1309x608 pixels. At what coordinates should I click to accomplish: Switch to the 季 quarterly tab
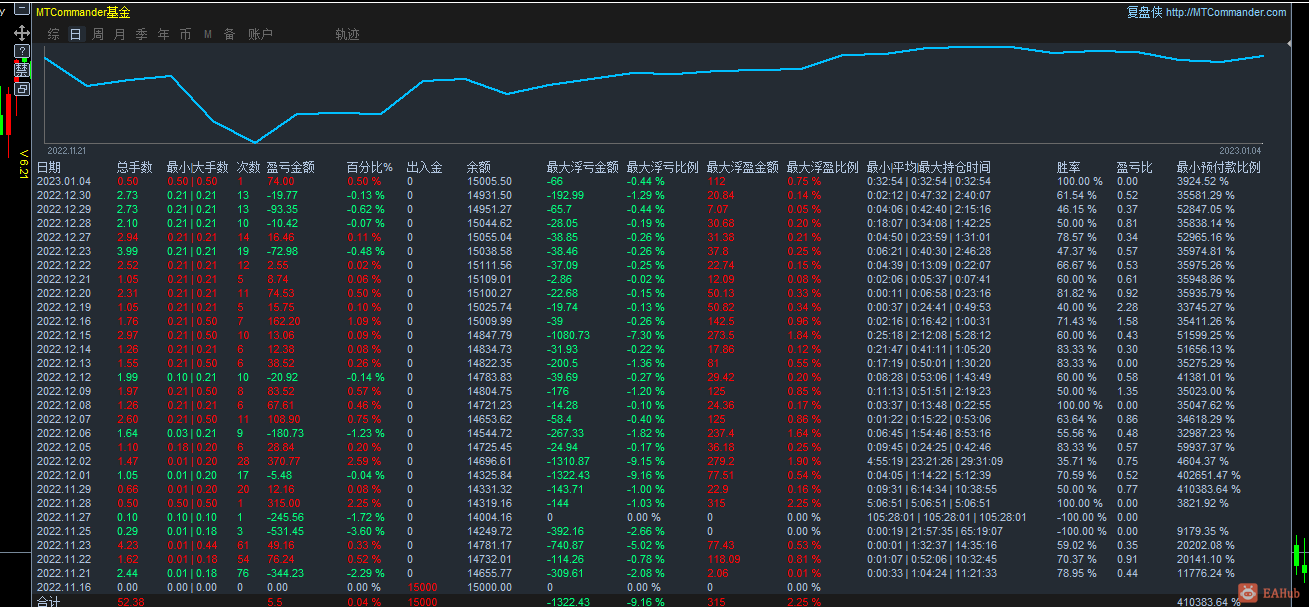click(x=142, y=34)
